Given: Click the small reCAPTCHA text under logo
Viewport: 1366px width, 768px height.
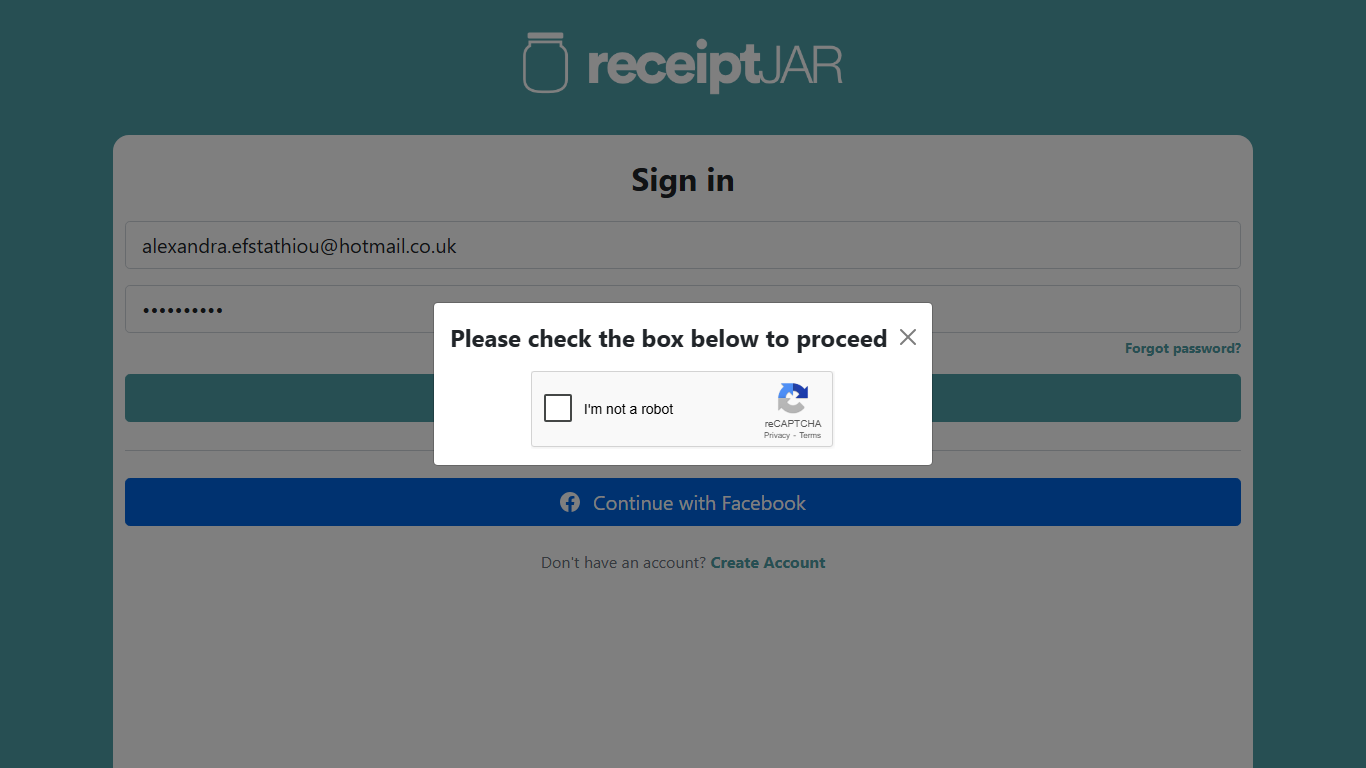Looking at the screenshot, I should coord(793,424).
